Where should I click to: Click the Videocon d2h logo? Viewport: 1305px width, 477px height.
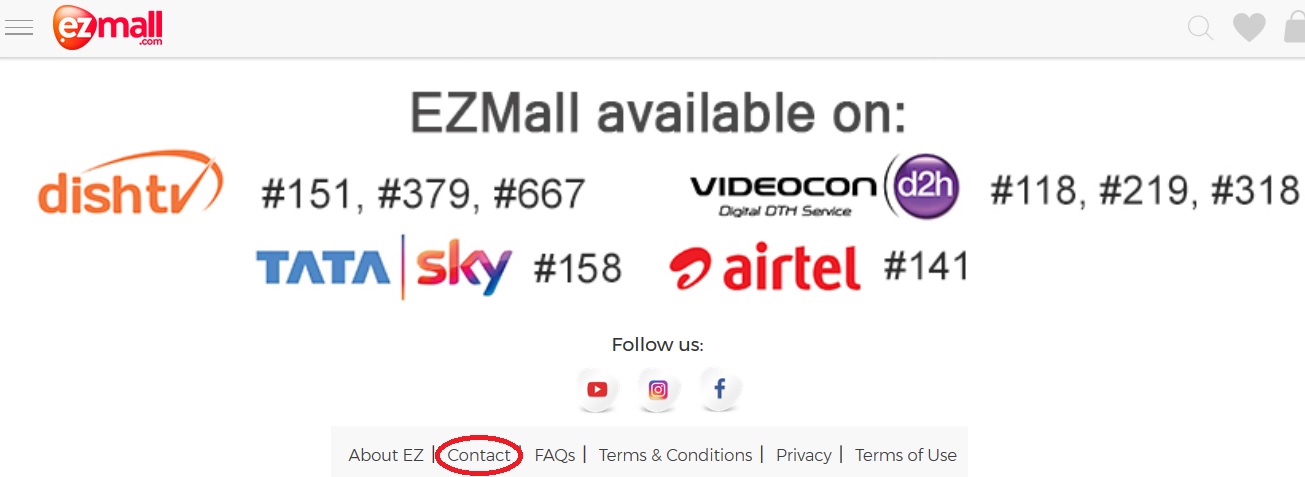[825, 186]
